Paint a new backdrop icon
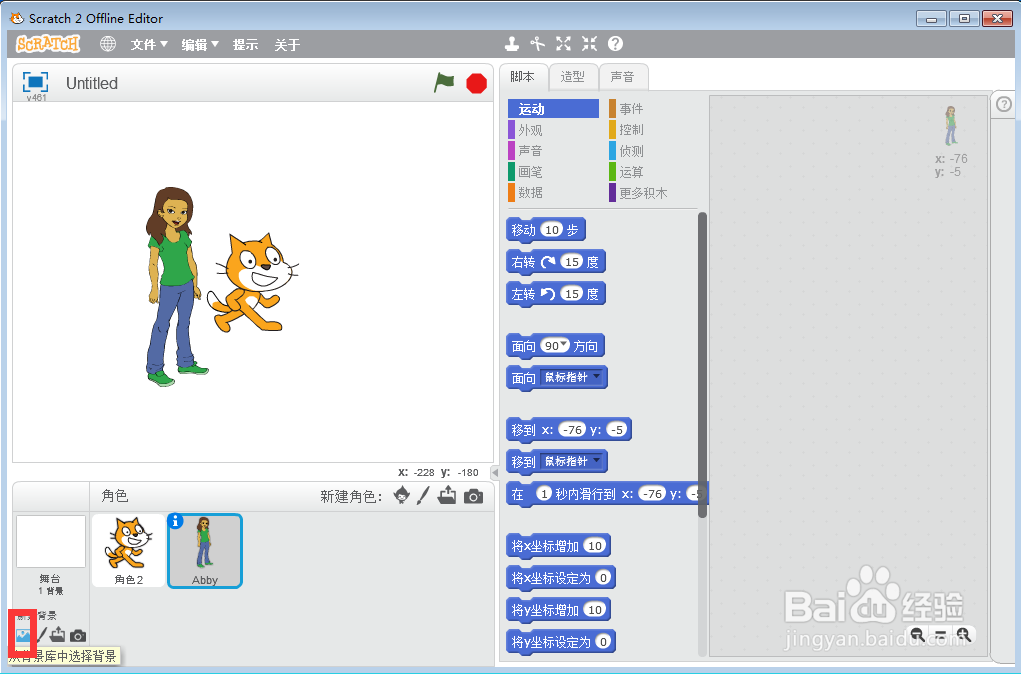 coord(42,634)
